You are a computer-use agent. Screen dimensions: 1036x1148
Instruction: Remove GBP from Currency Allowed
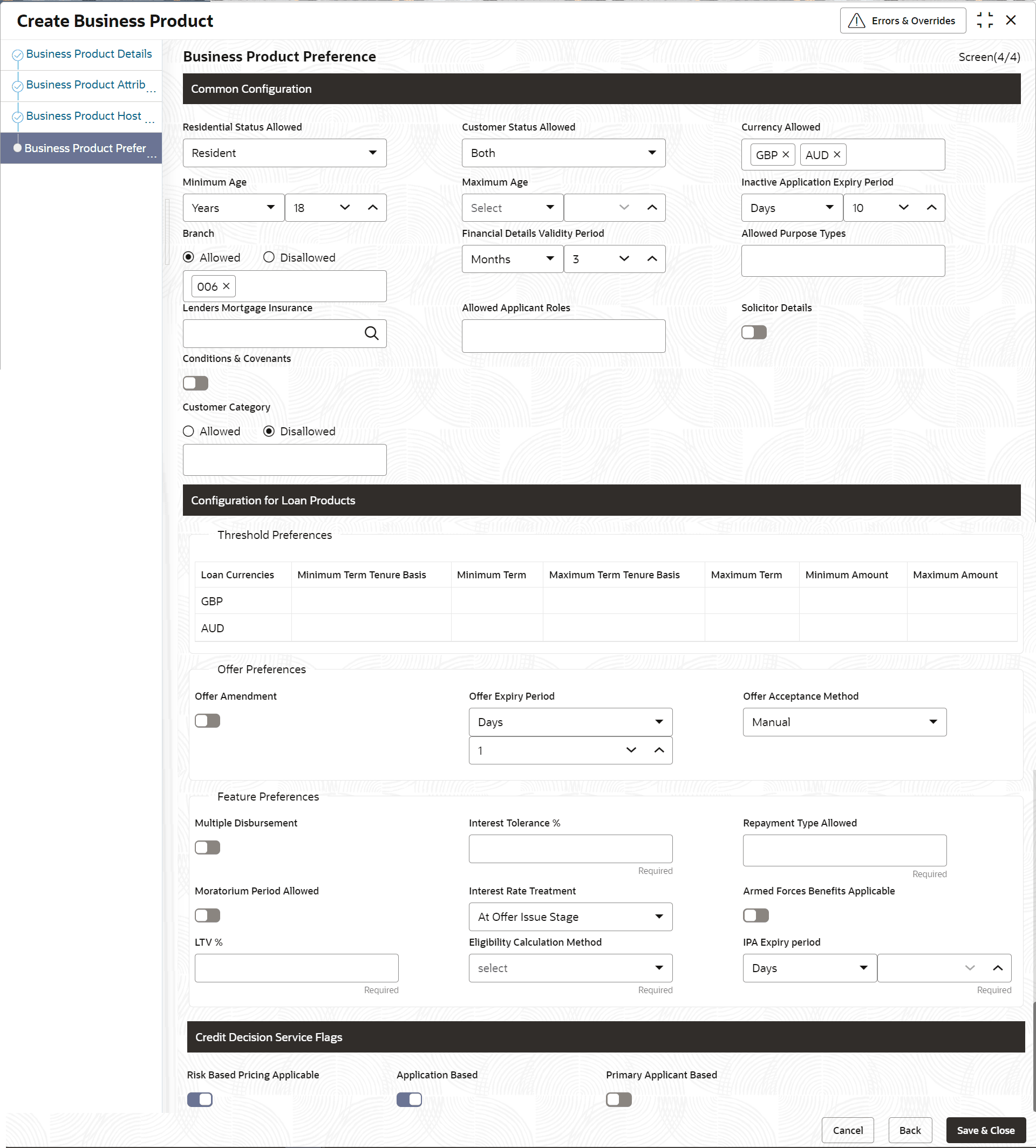(x=786, y=155)
